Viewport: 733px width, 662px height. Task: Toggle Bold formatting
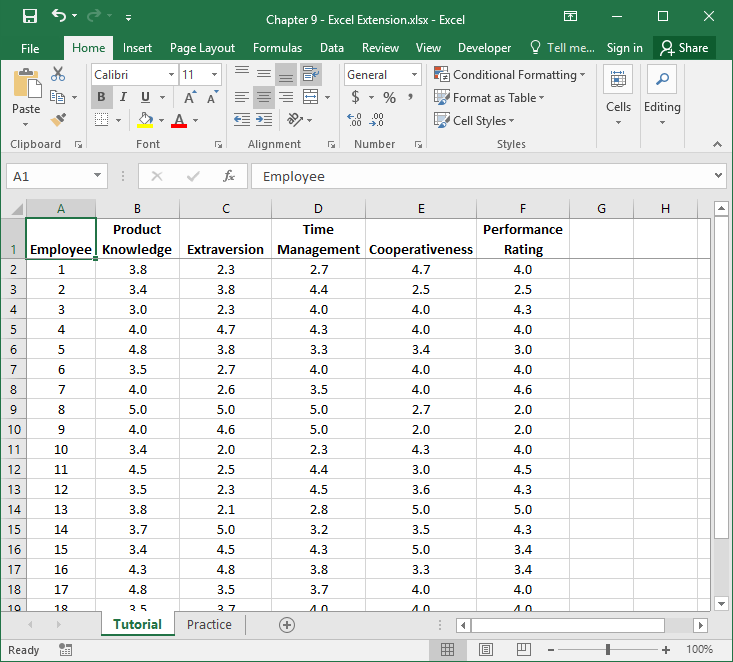[x=101, y=97]
